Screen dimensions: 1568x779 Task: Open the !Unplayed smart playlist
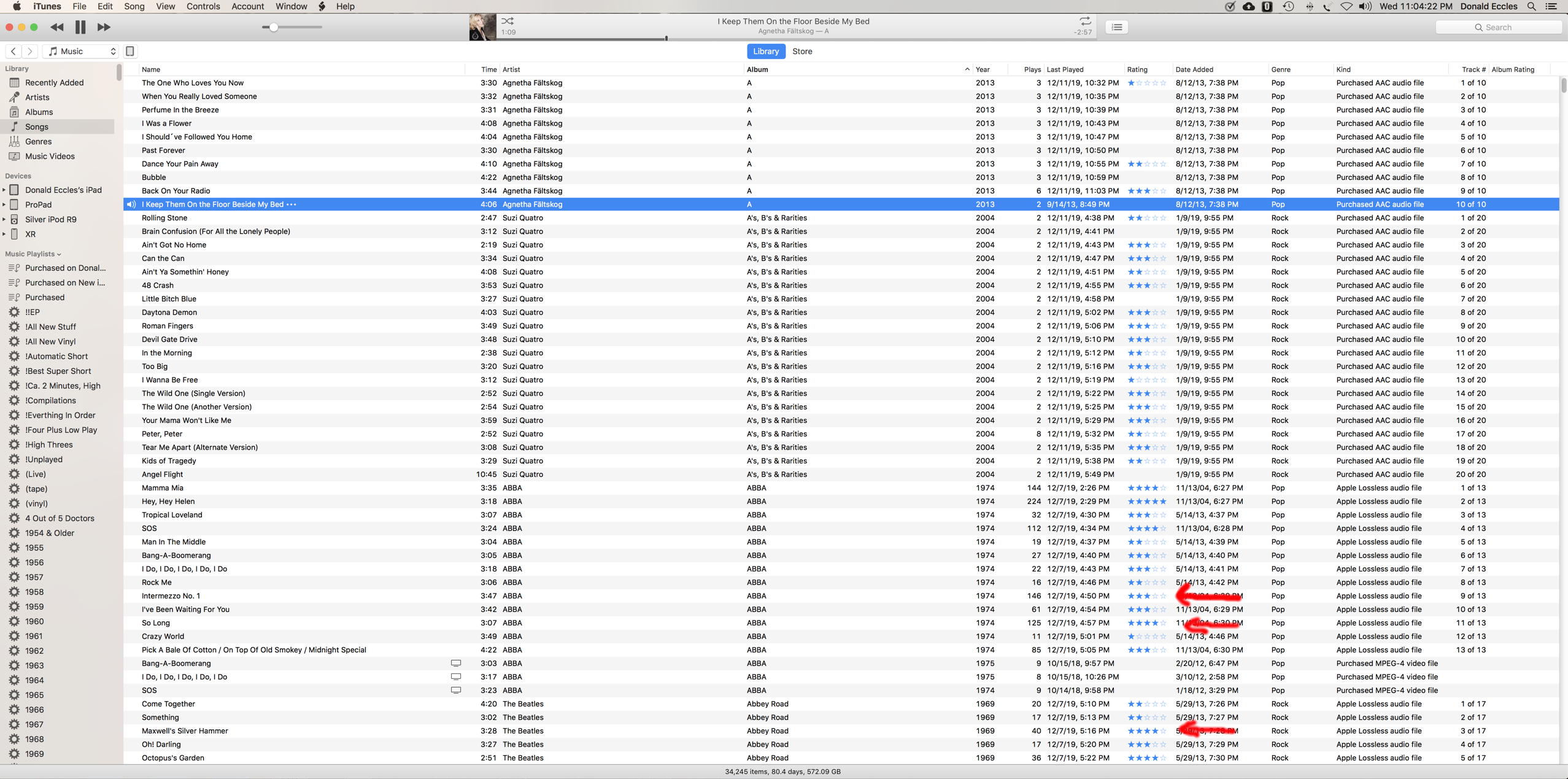(44, 459)
